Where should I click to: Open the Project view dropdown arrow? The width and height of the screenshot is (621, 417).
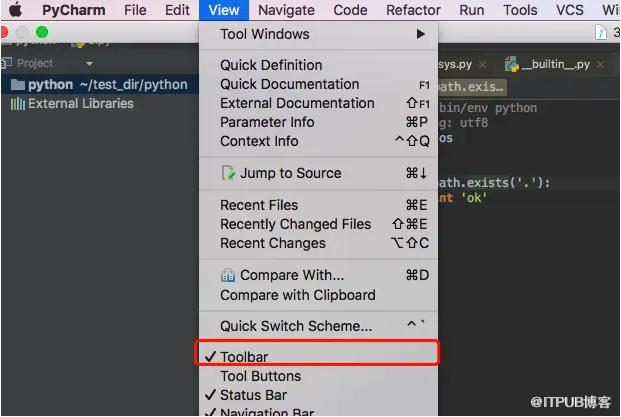coord(89,63)
